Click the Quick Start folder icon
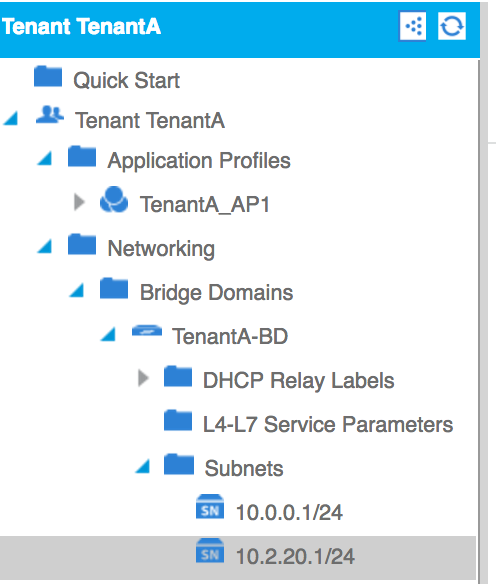 coord(48,76)
